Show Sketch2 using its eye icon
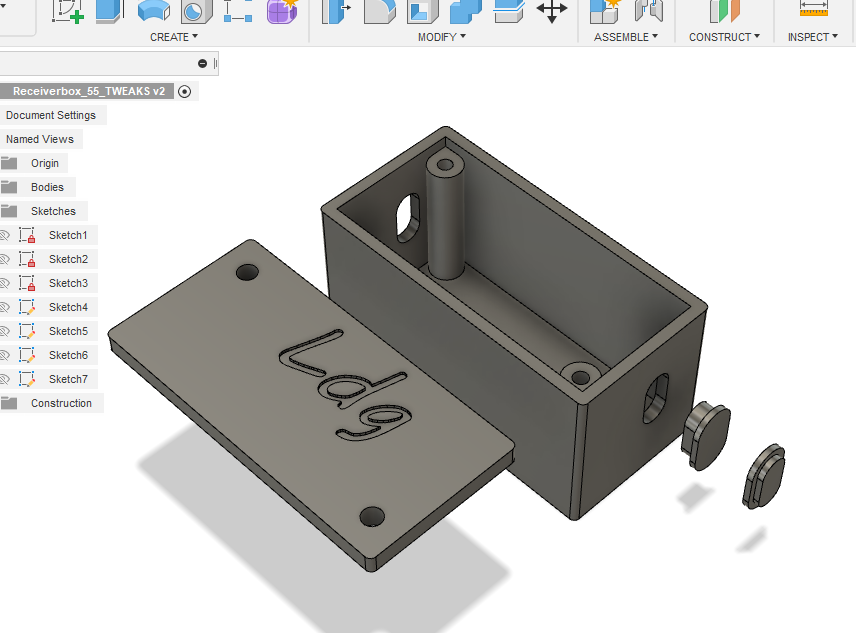Image resolution: width=856 pixels, height=633 pixels. [5, 259]
